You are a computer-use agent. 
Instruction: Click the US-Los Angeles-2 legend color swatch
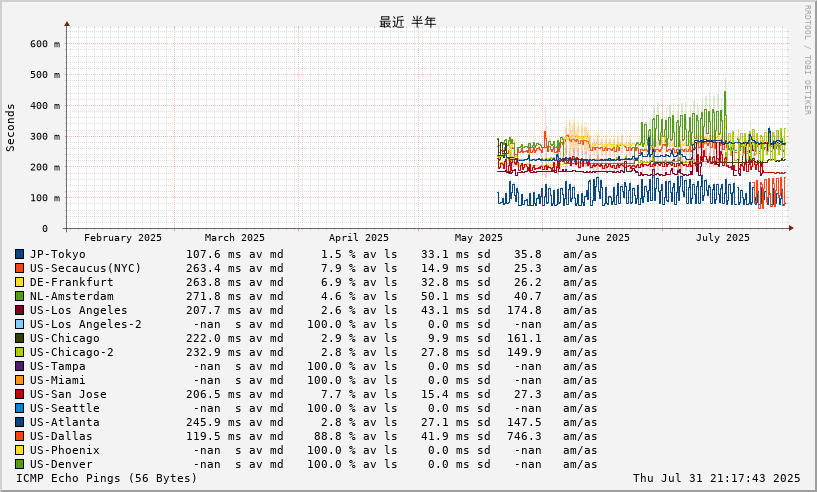(x=19, y=324)
